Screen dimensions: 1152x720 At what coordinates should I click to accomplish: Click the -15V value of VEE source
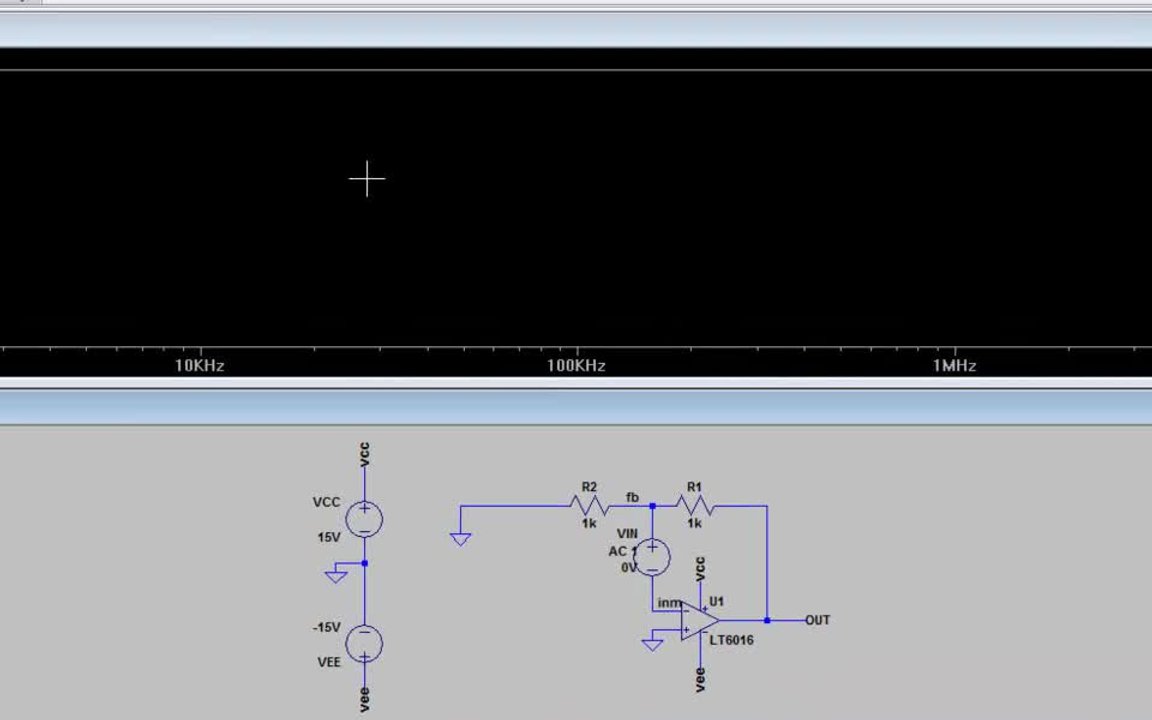coord(327,627)
